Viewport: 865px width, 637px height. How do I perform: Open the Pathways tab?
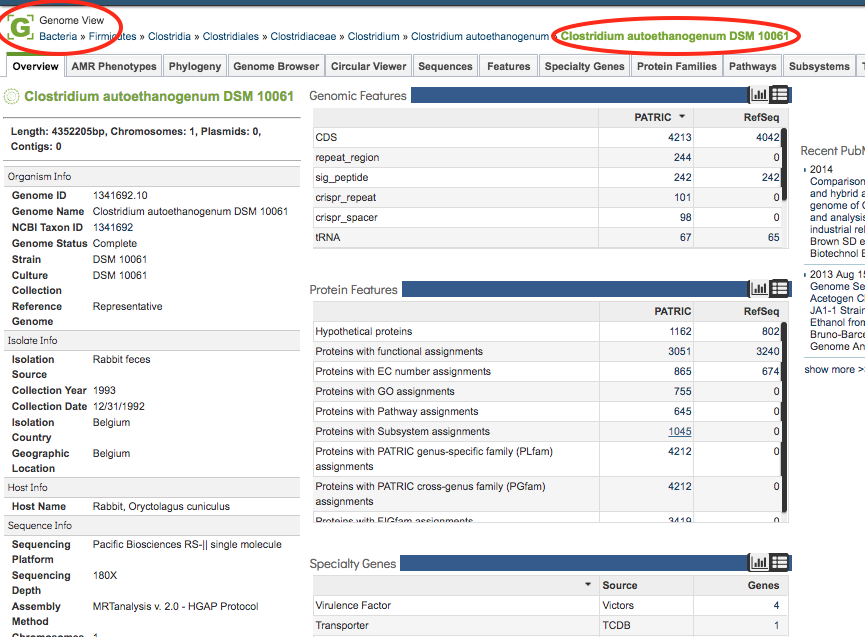752,66
